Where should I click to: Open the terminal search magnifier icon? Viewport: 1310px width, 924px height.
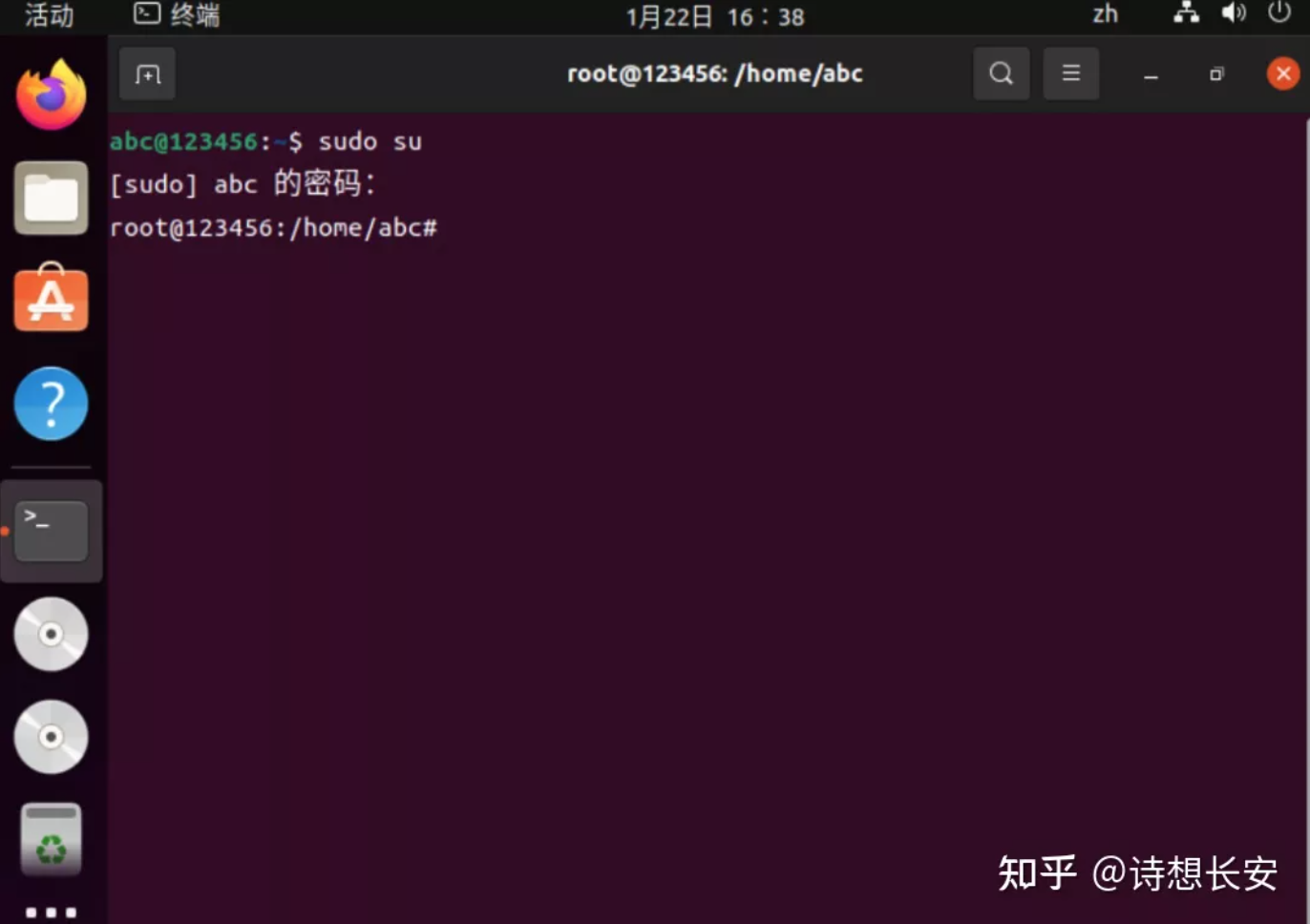(1000, 73)
